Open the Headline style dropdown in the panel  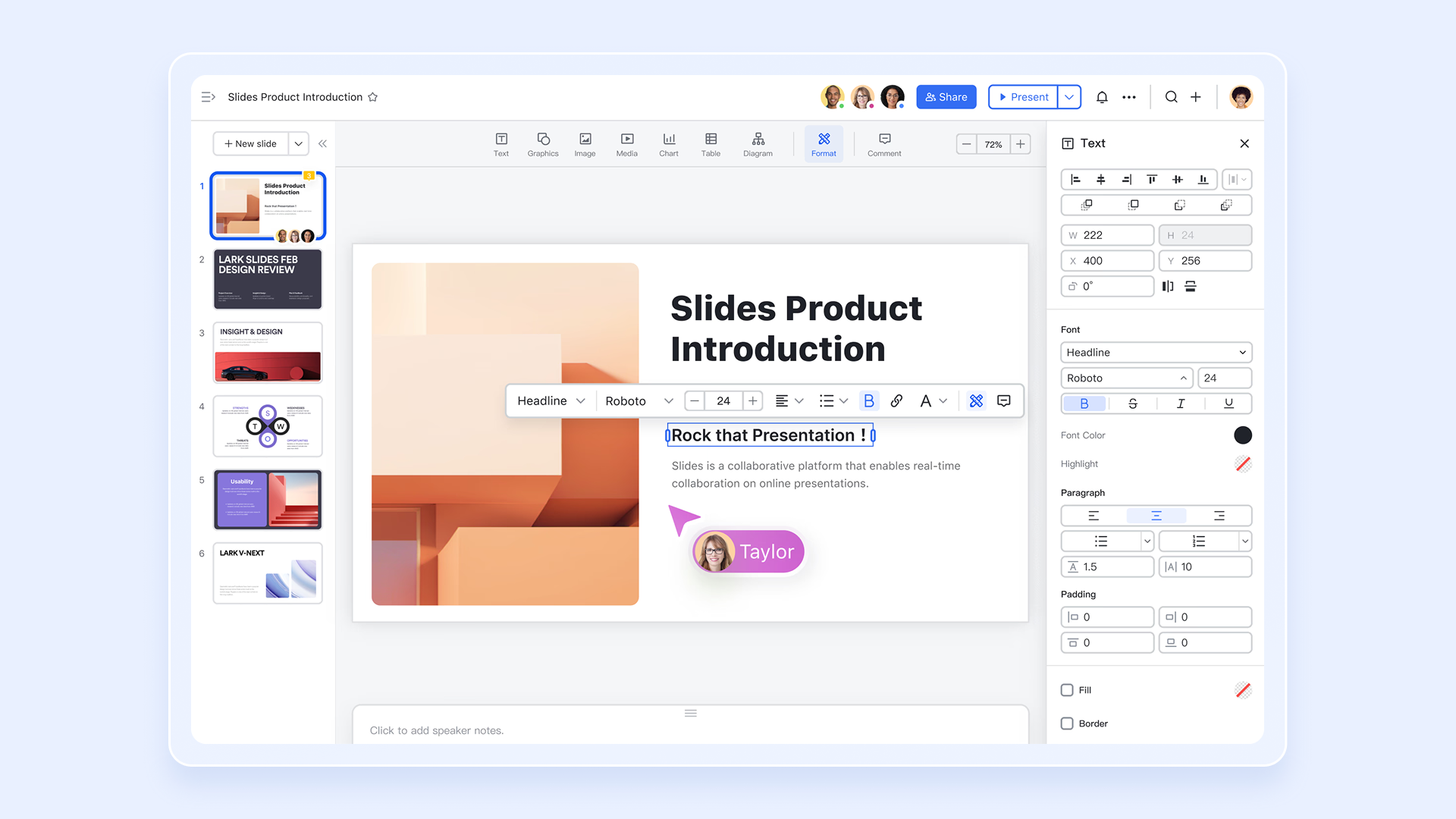point(1156,353)
